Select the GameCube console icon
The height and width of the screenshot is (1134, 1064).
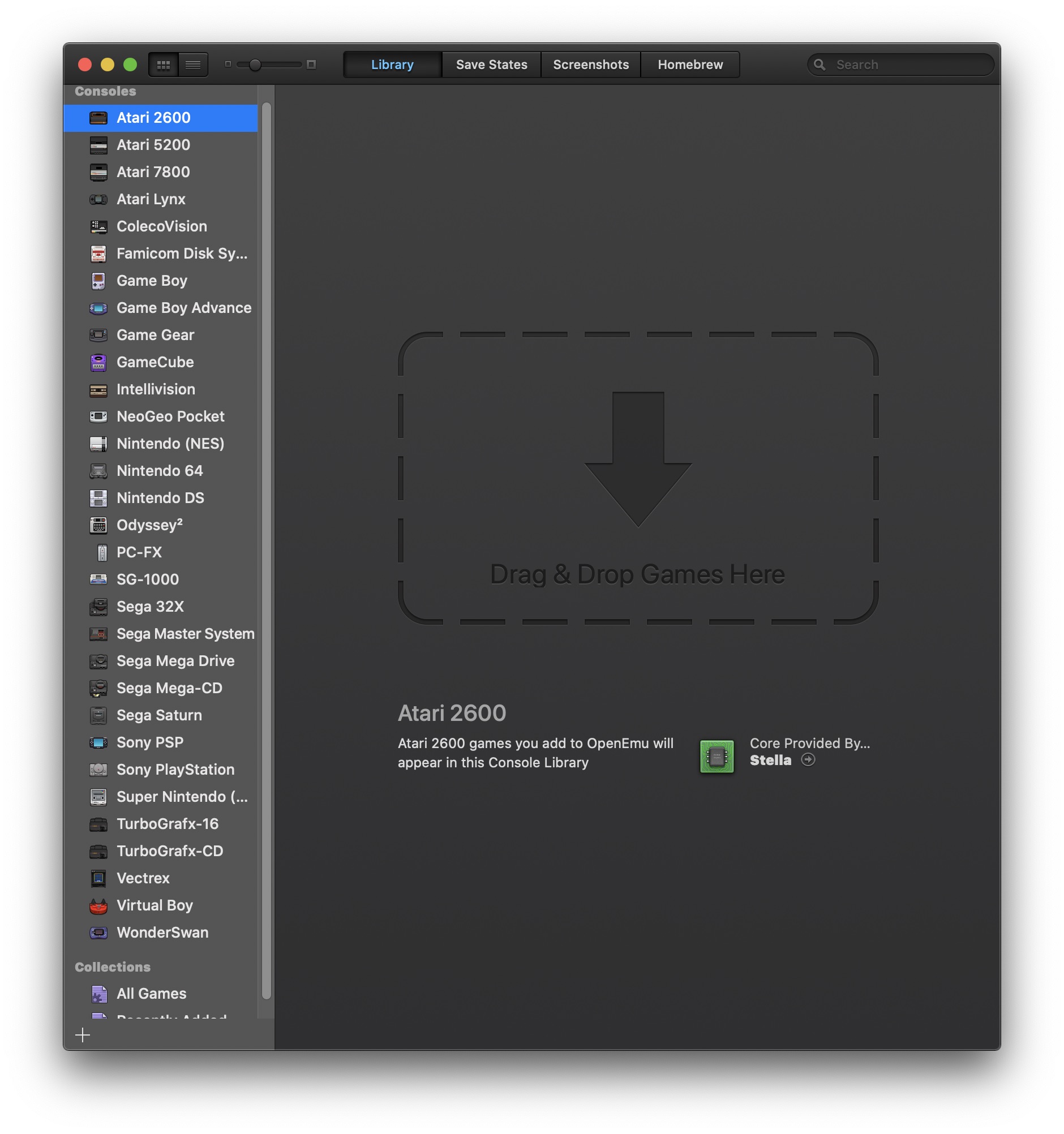[x=98, y=362]
